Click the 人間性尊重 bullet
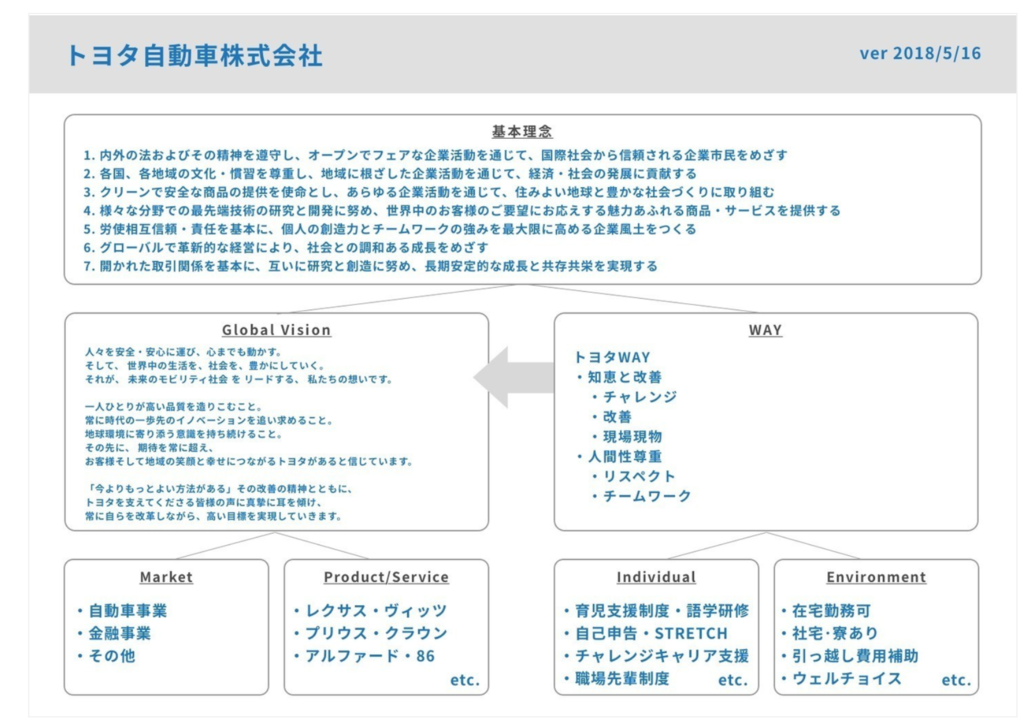The image size is (1024, 720). (619, 456)
